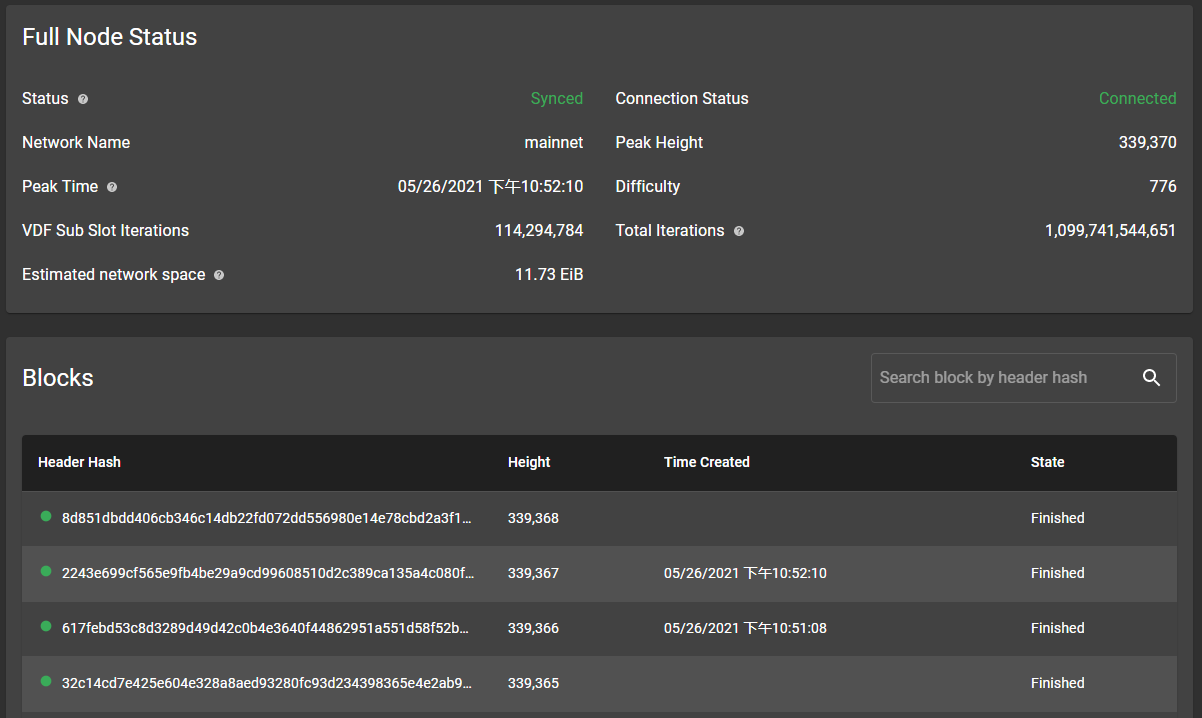Click the green Synced status value
Image resolution: width=1202 pixels, height=718 pixels.
556,99
